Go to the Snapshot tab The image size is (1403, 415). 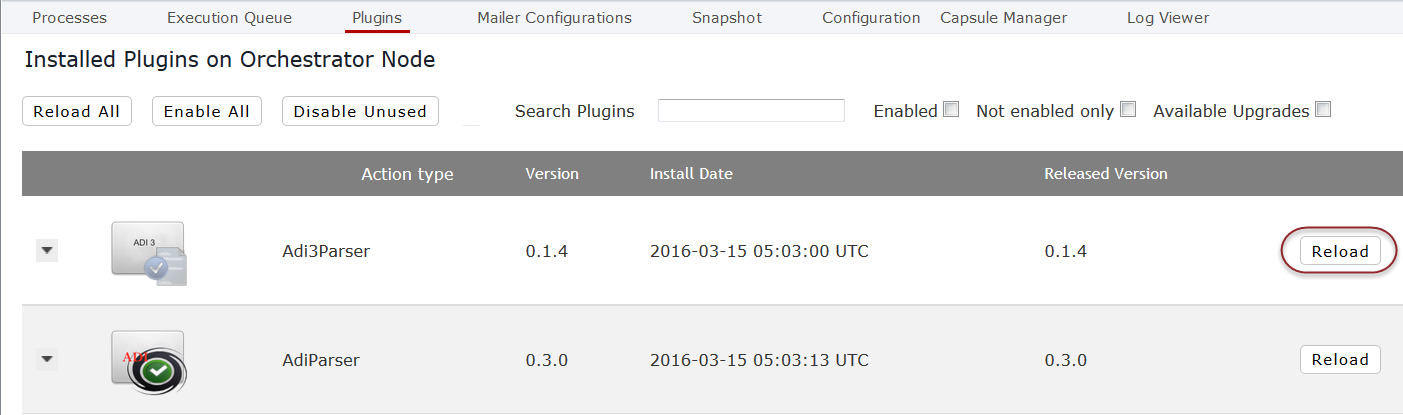click(727, 18)
